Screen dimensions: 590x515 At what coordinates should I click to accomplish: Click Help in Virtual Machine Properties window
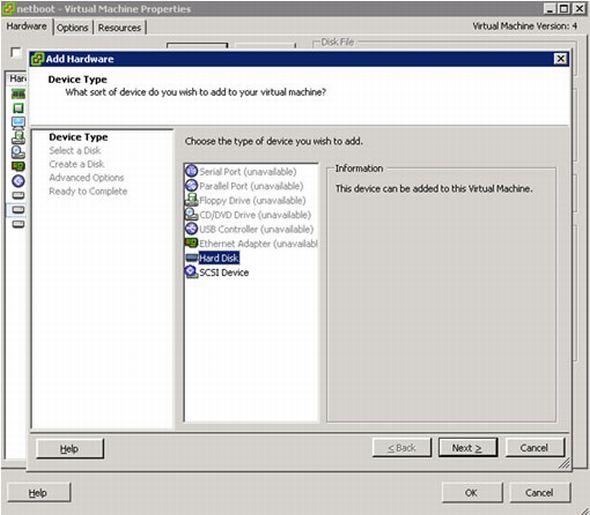38,492
